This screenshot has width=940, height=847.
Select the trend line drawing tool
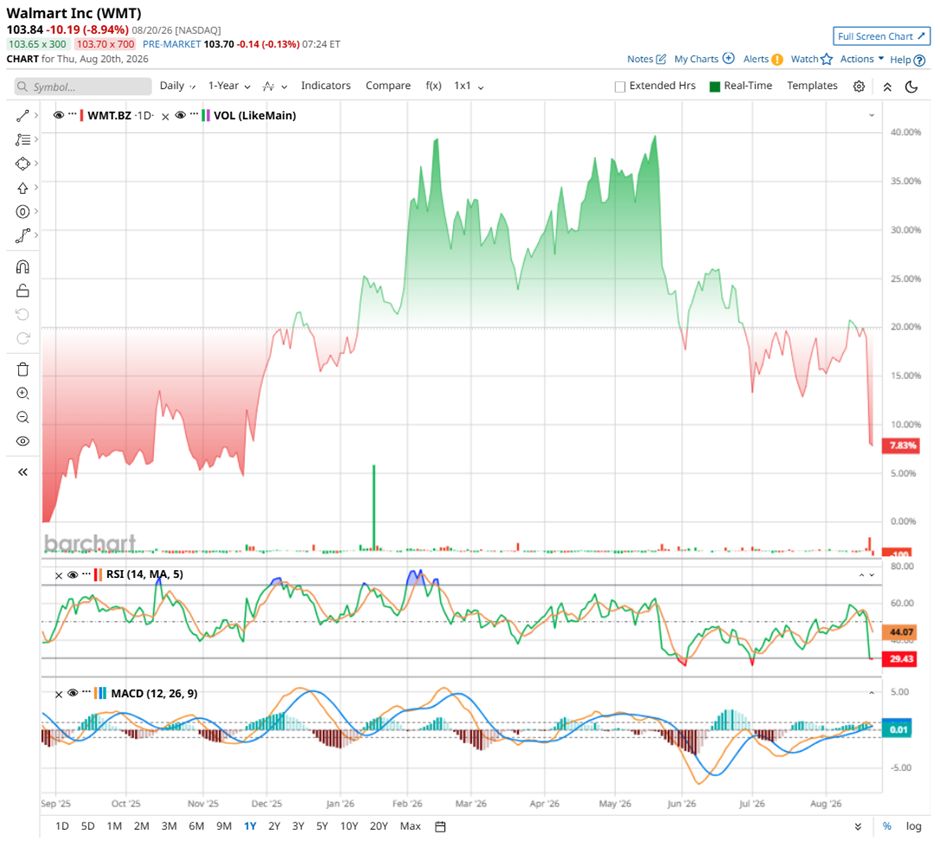point(23,116)
